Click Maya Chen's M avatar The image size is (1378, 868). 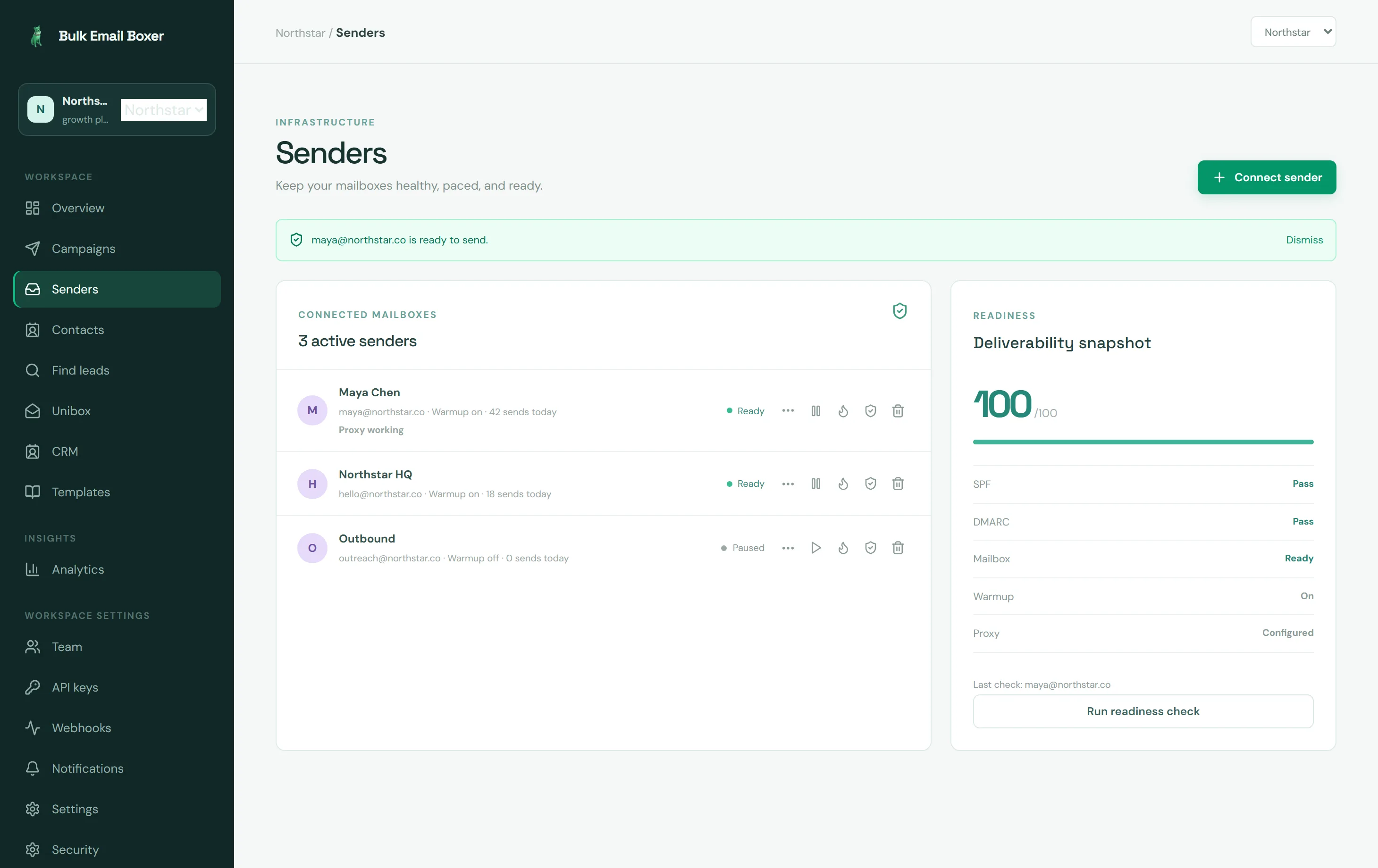(312, 410)
